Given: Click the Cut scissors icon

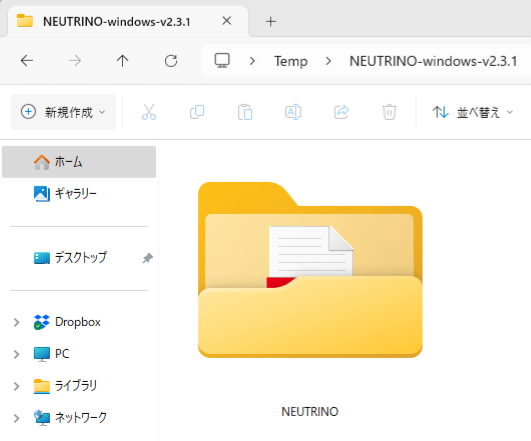Looking at the screenshot, I should (x=149, y=112).
